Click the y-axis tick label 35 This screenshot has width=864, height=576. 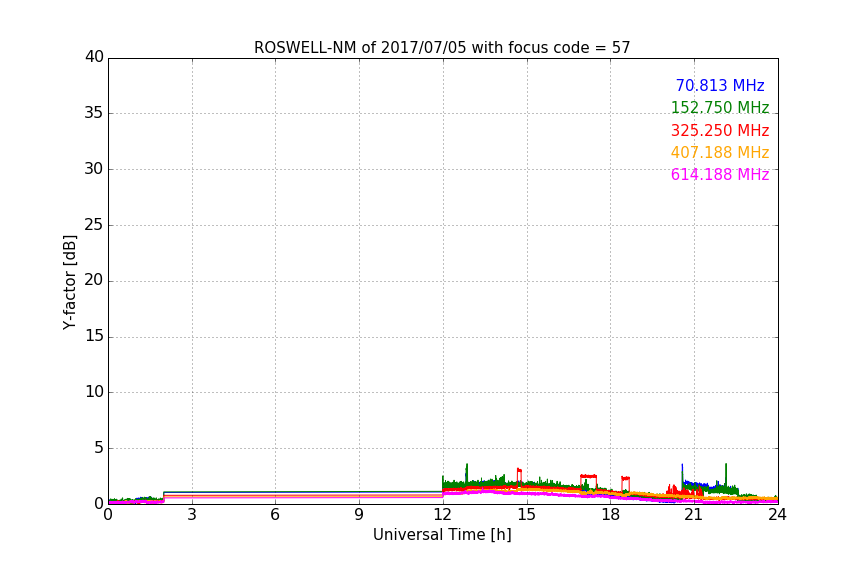click(94, 113)
